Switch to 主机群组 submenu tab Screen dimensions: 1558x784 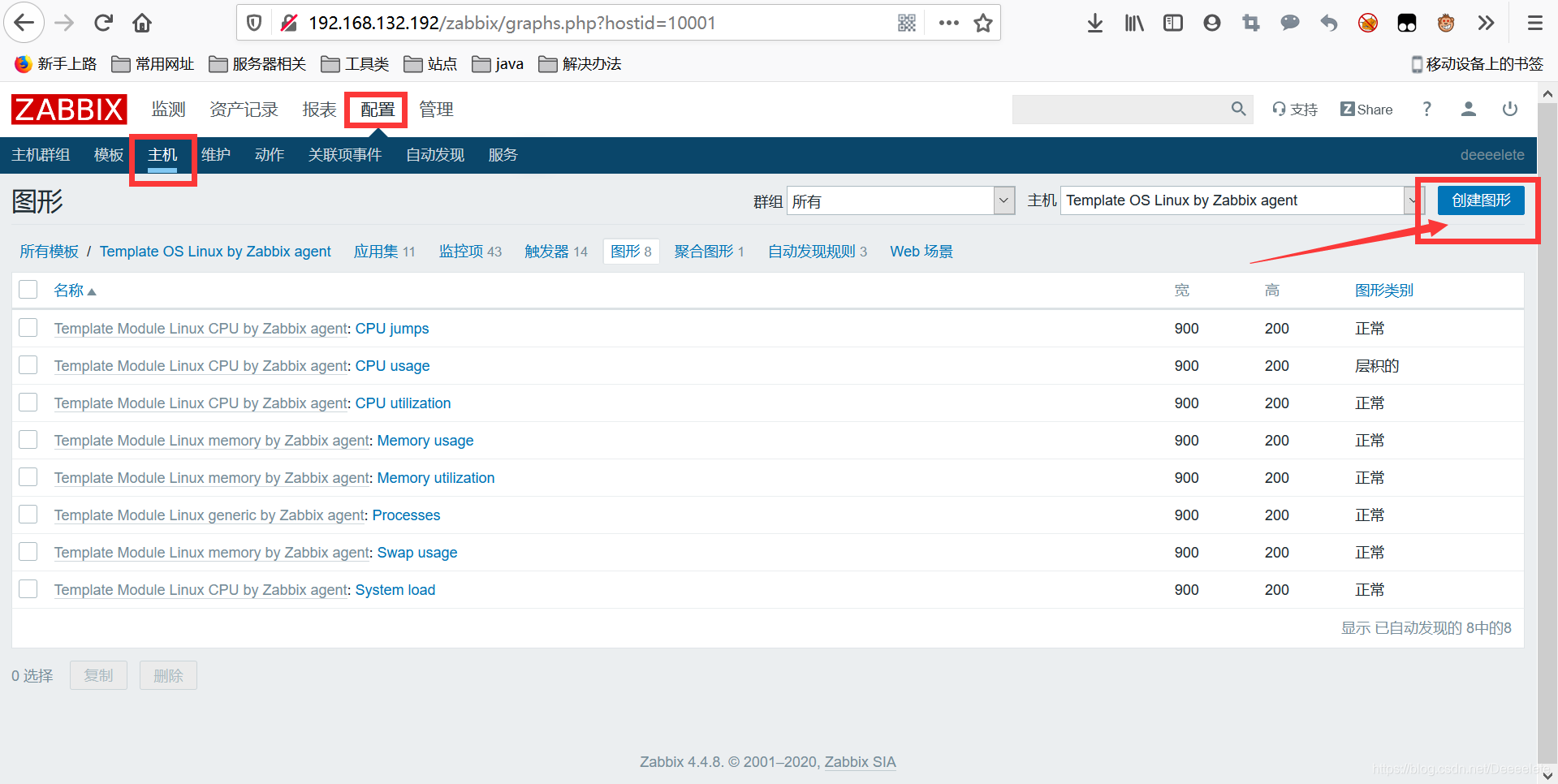point(41,155)
